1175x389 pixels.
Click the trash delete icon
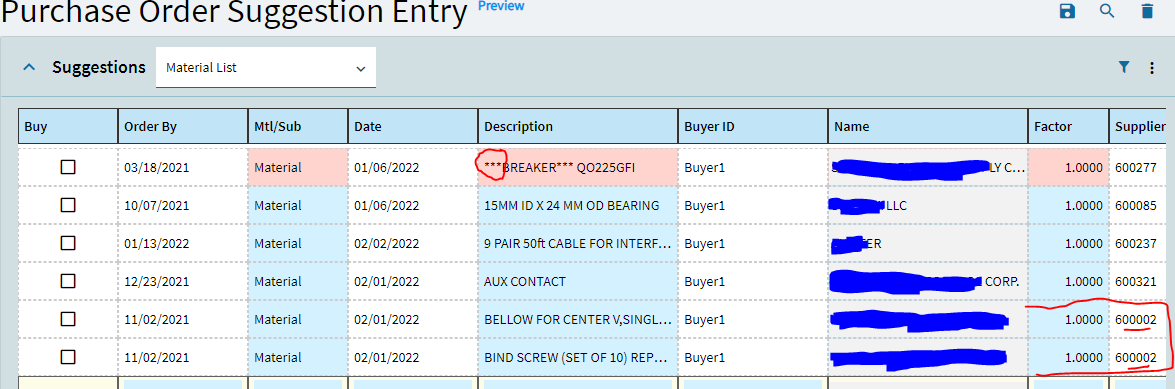click(x=1147, y=10)
